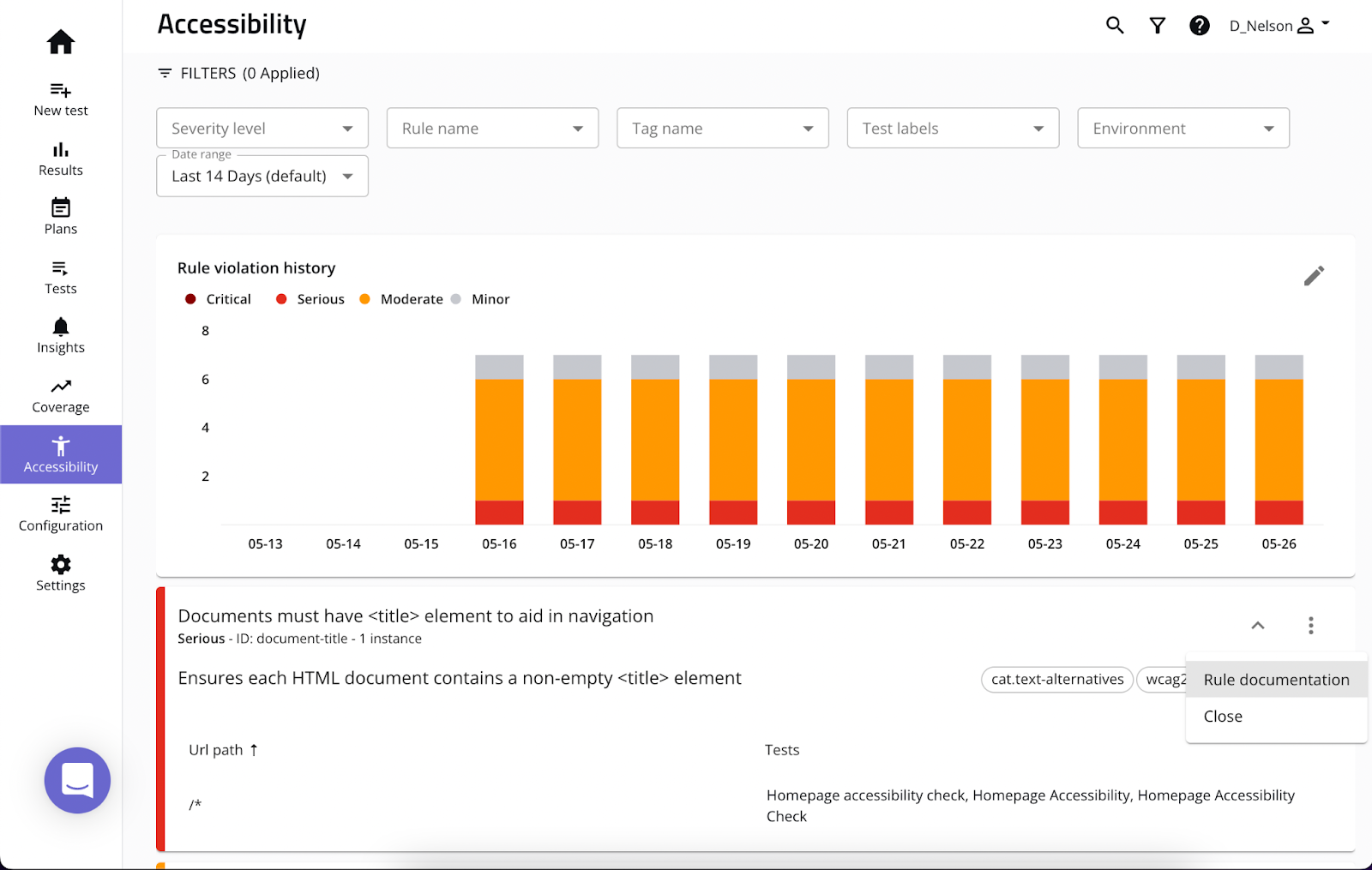Click the search magnifier icon
Viewport: 1372px width, 870px height.
point(1115,26)
